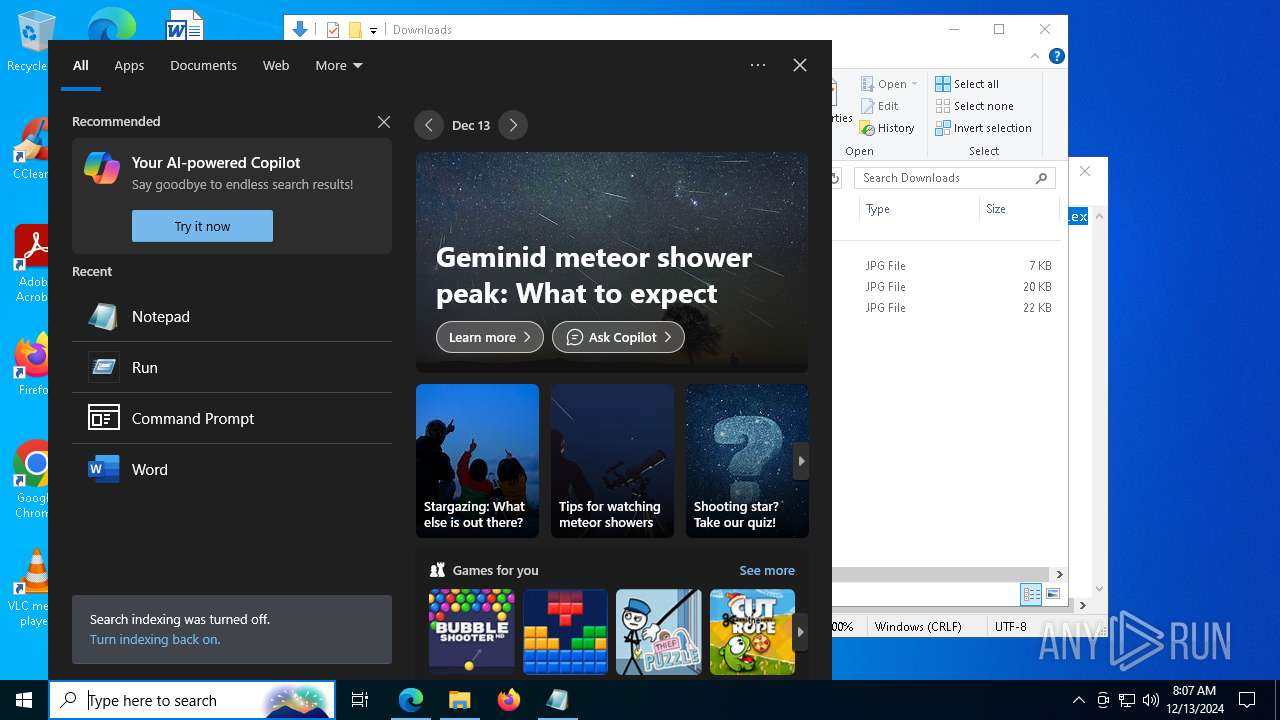Click Invert selection in Explorer ribbon

coord(983,128)
